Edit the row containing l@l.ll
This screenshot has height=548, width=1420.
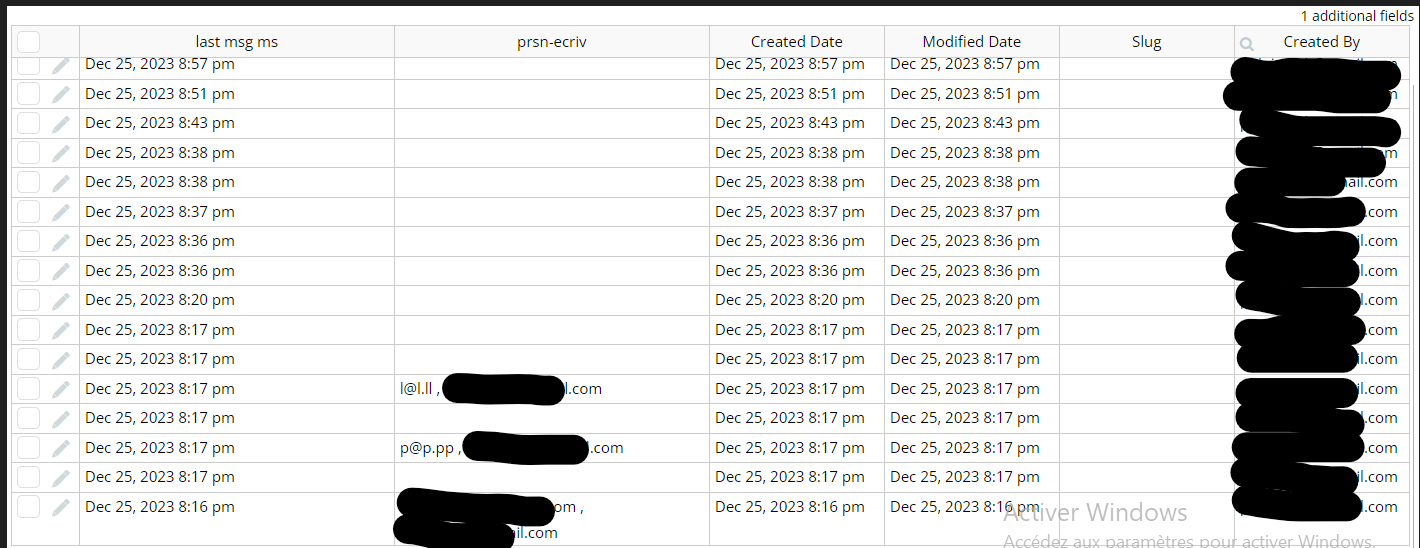tap(61, 389)
